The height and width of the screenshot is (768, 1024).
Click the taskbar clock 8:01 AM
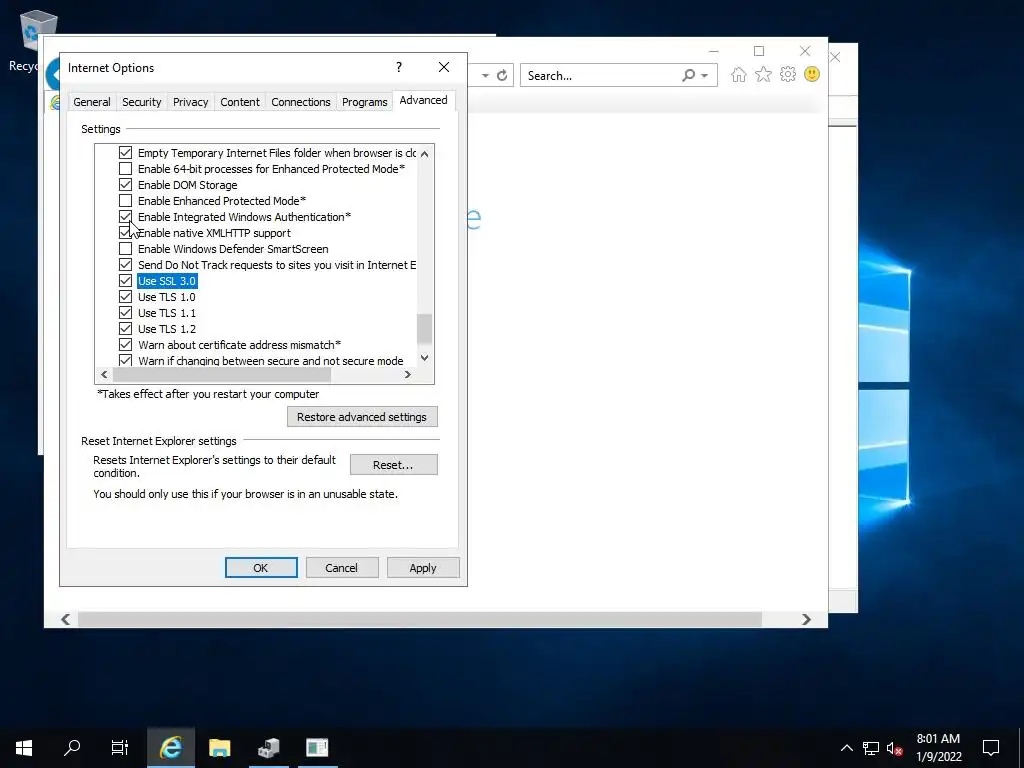tap(938, 739)
